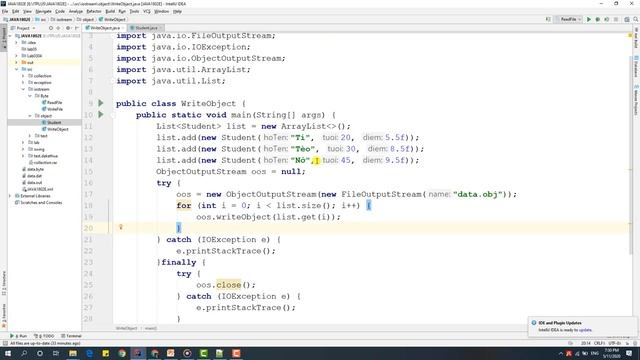Image resolution: width=640 pixels, height=360 pixels.
Task: Collapse the Byte package node
Action: (x=30, y=96)
